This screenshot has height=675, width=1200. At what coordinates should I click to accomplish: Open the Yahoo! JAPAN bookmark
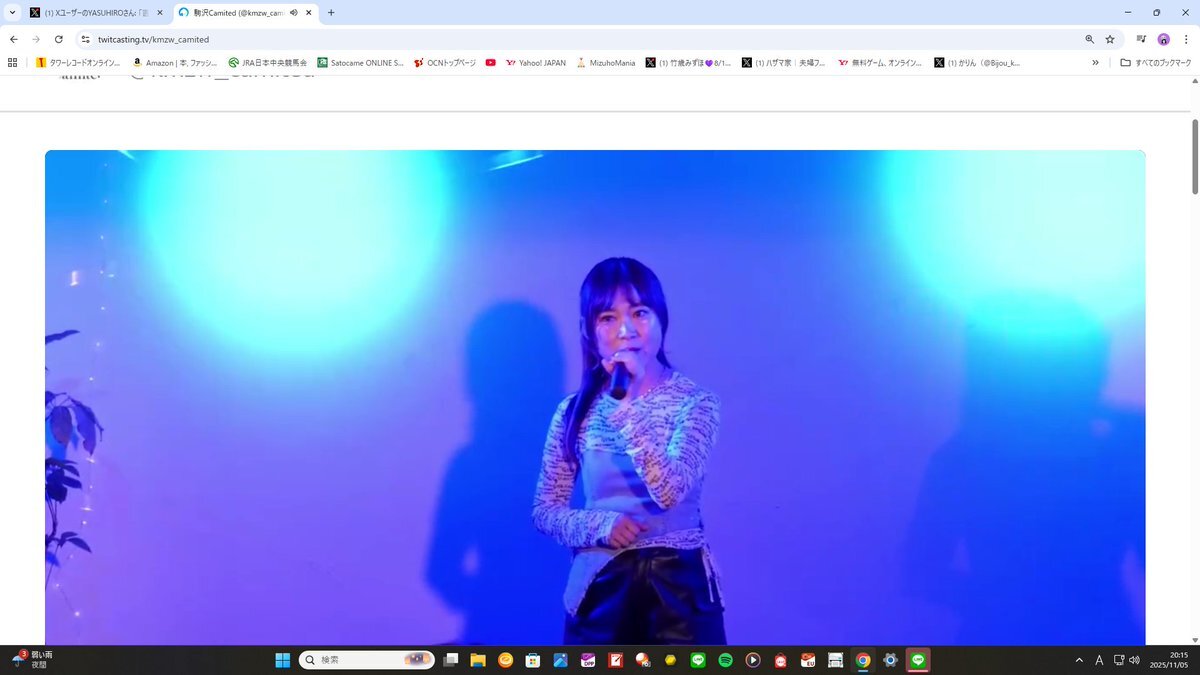click(536, 62)
